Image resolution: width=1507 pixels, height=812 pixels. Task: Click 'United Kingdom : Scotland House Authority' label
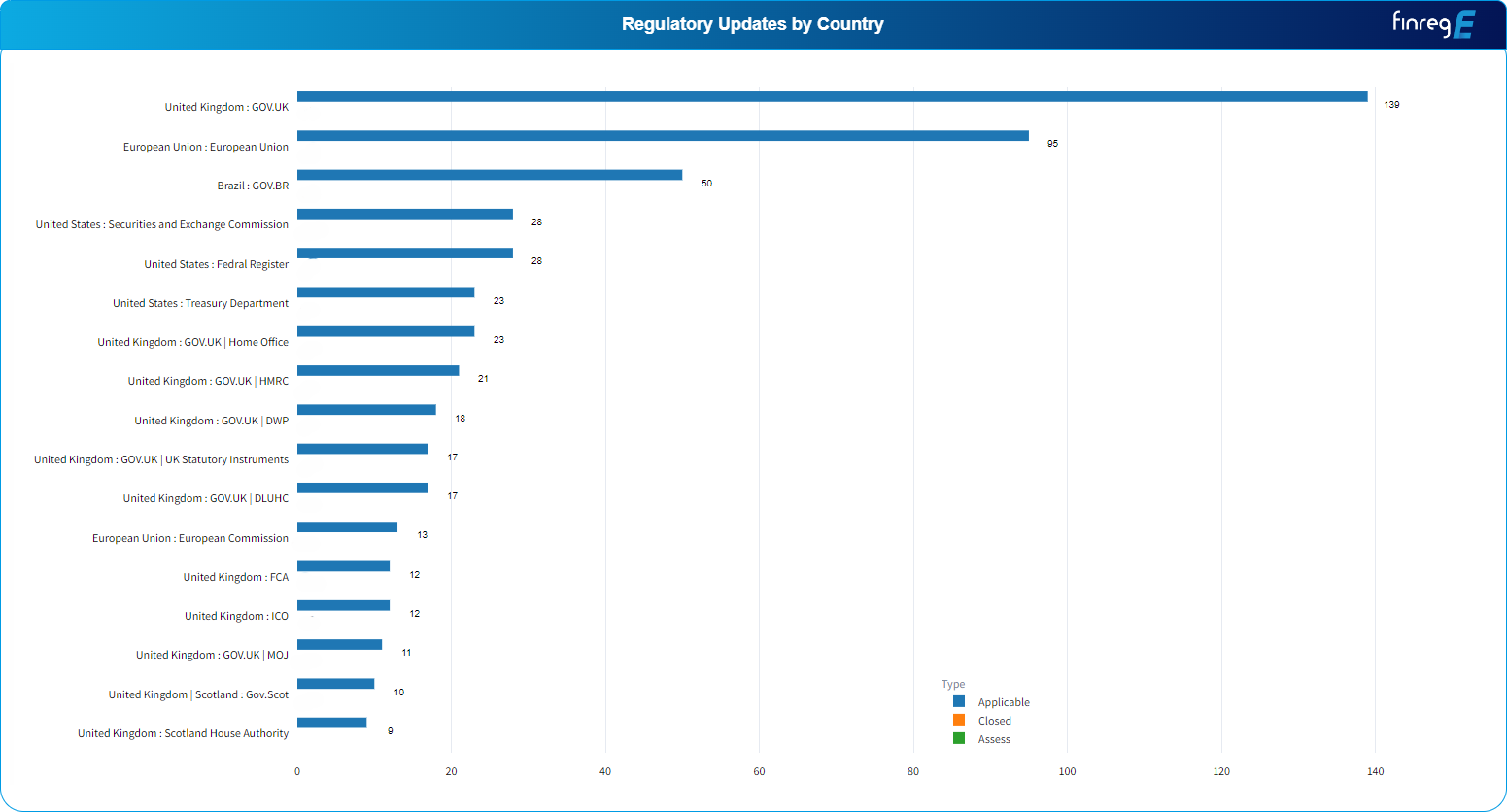(184, 733)
